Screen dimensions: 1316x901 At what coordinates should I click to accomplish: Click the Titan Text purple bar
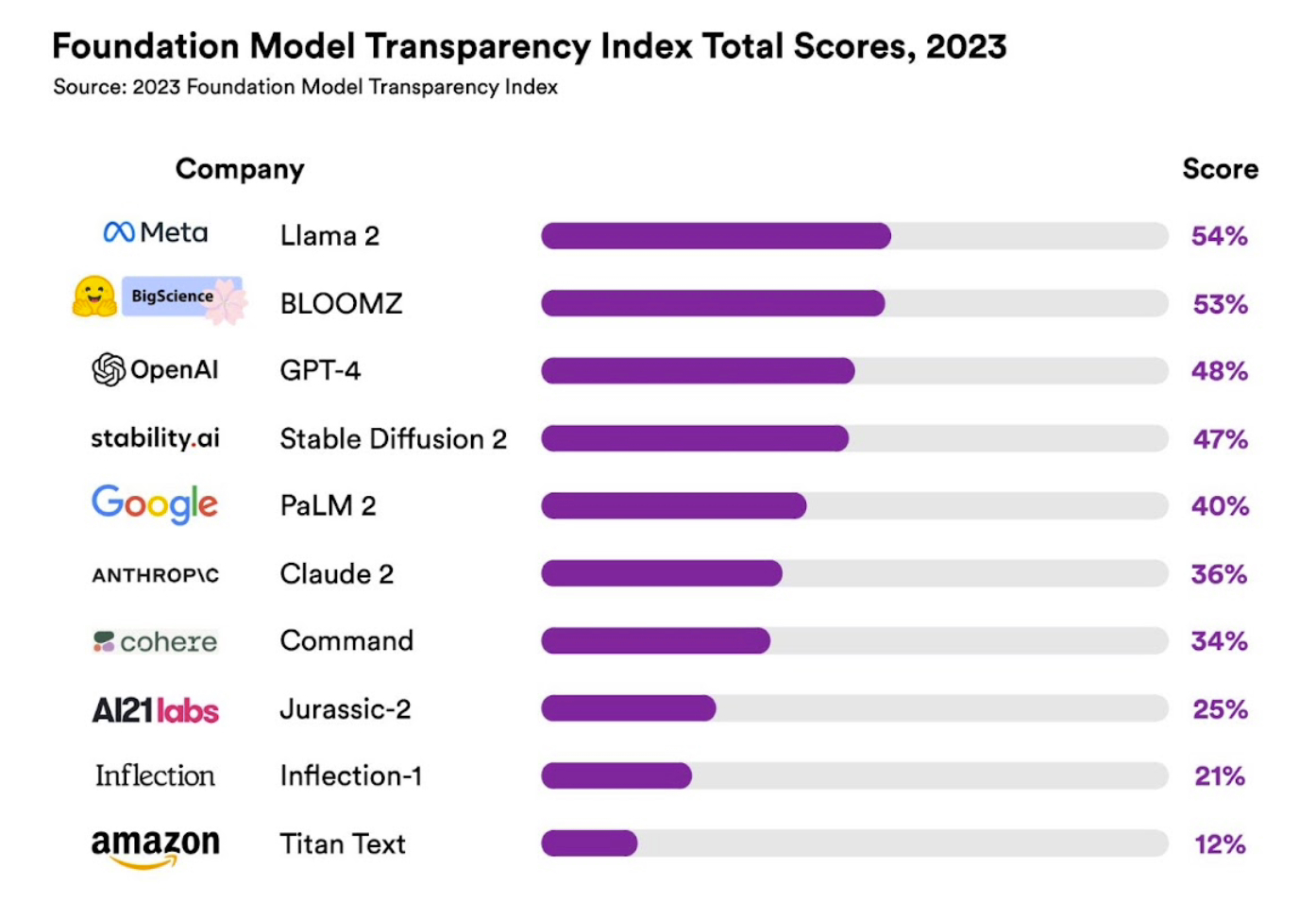point(589,843)
